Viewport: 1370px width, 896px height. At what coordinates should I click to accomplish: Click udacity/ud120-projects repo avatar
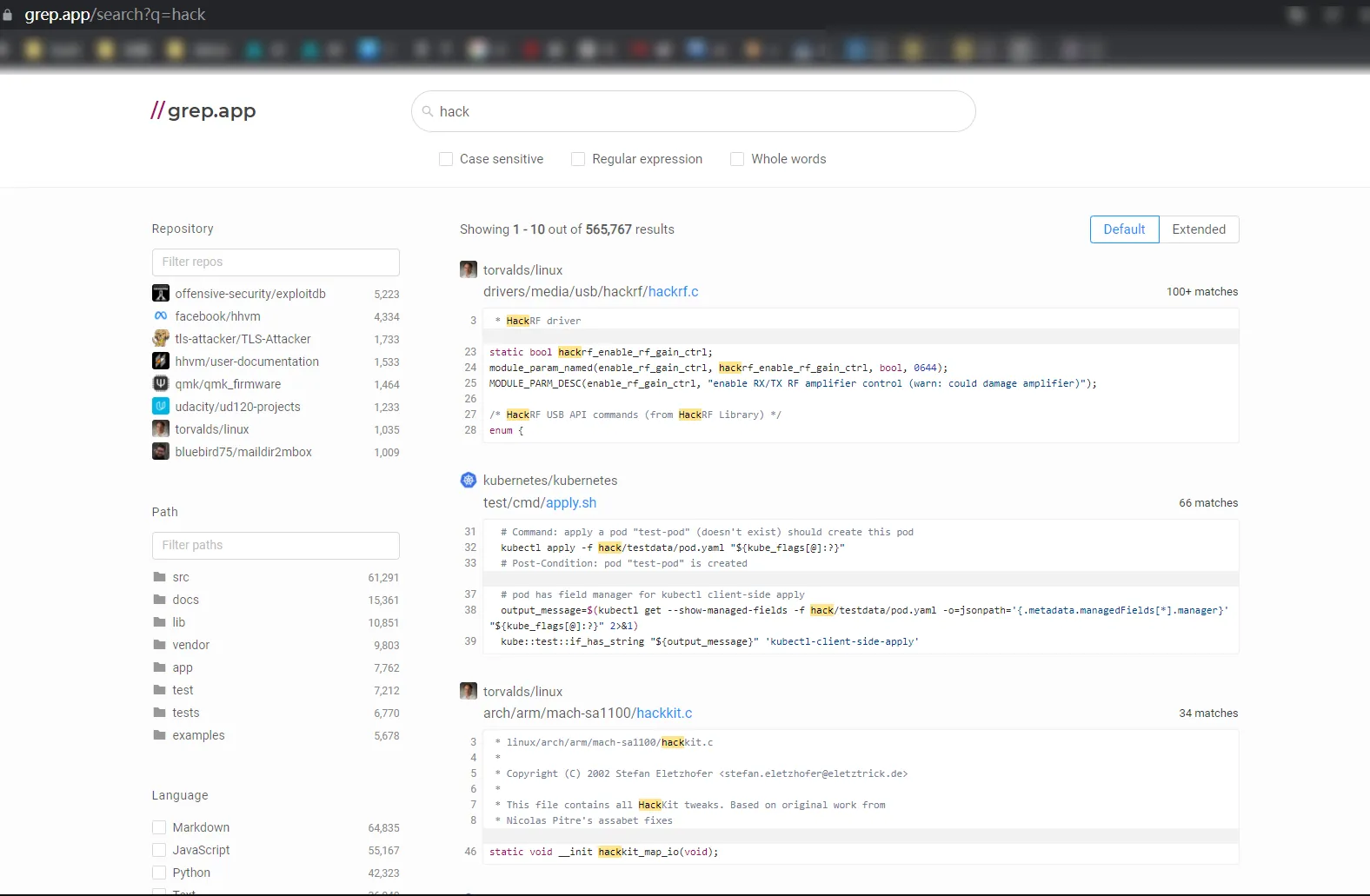coord(161,407)
